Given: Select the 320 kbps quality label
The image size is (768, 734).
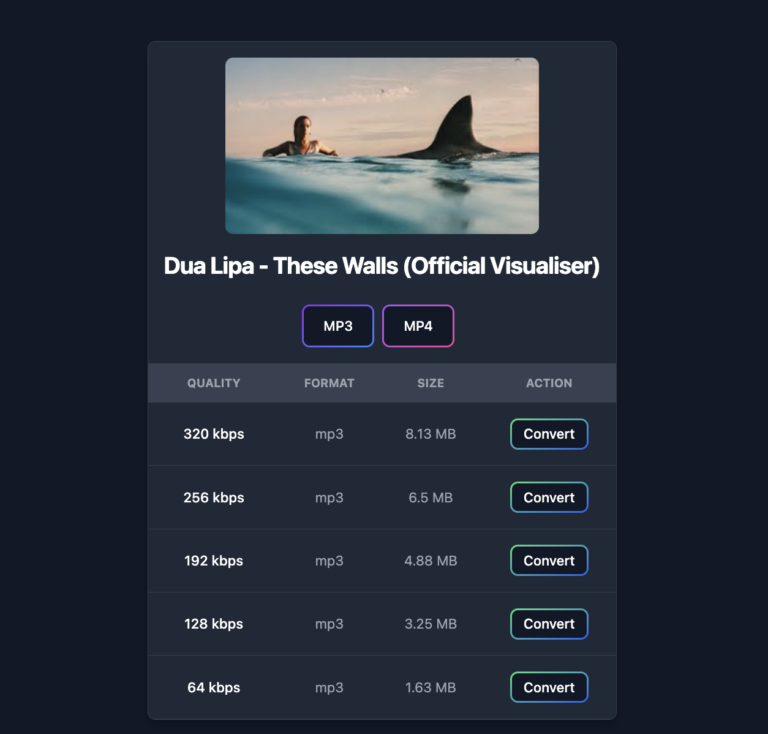Looking at the screenshot, I should click(214, 434).
